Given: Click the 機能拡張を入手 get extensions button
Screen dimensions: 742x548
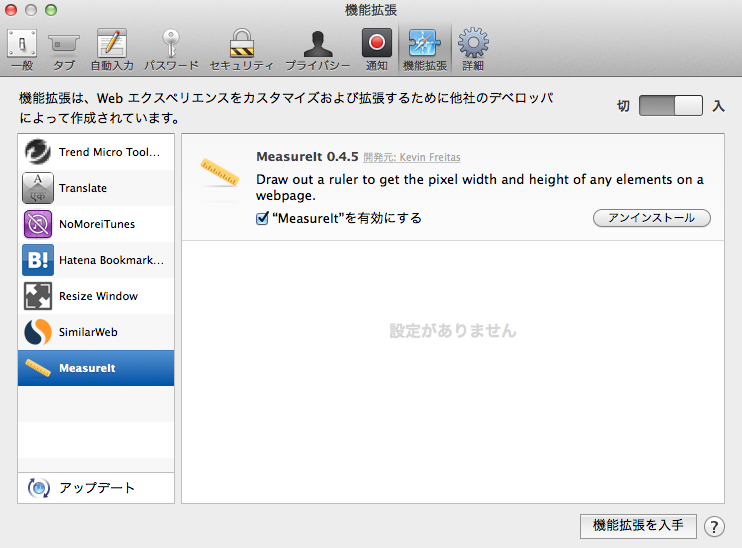Looking at the screenshot, I should pyautogui.click(x=638, y=526).
